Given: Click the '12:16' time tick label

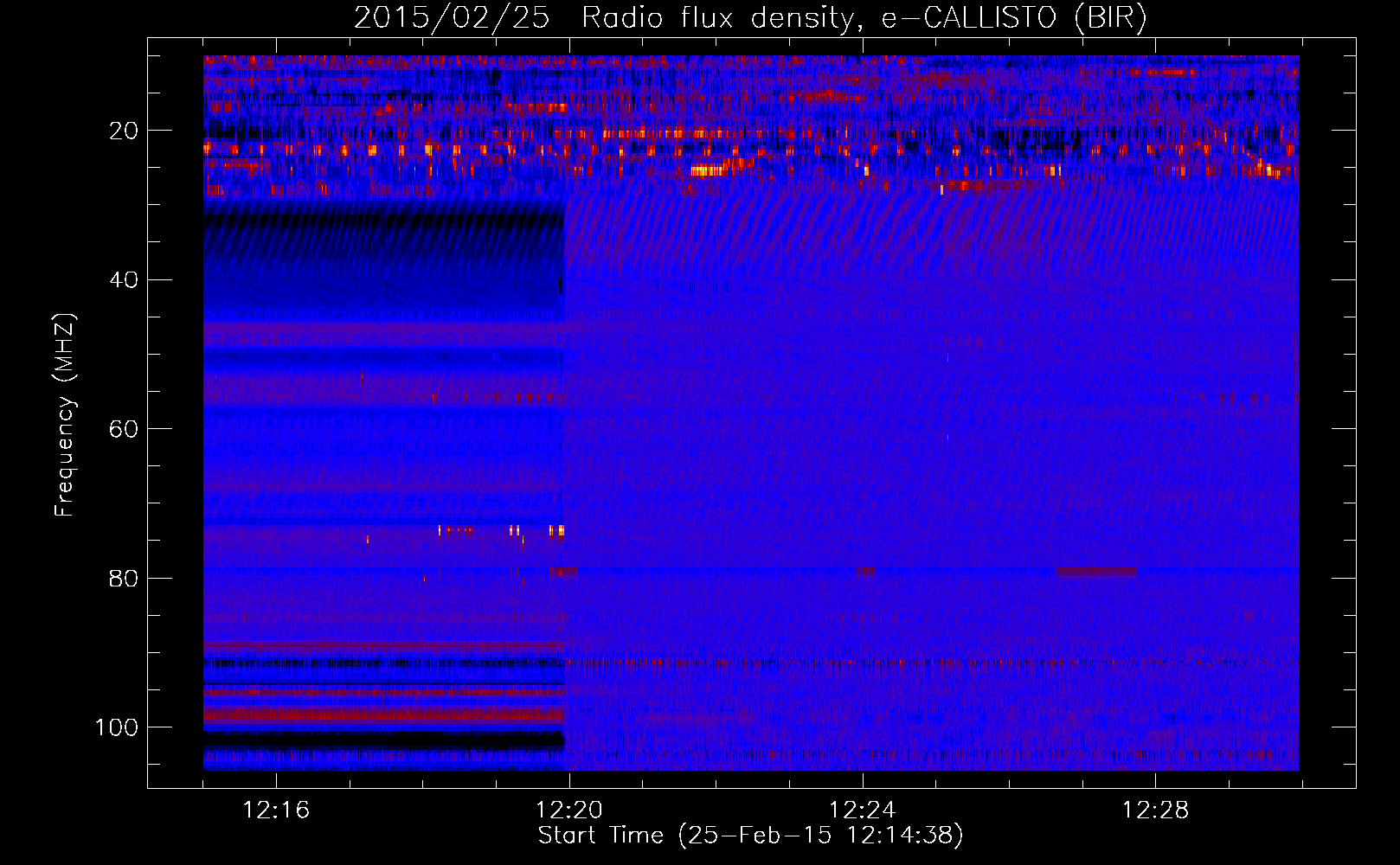Looking at the screenshot, I should coord(276,811).
